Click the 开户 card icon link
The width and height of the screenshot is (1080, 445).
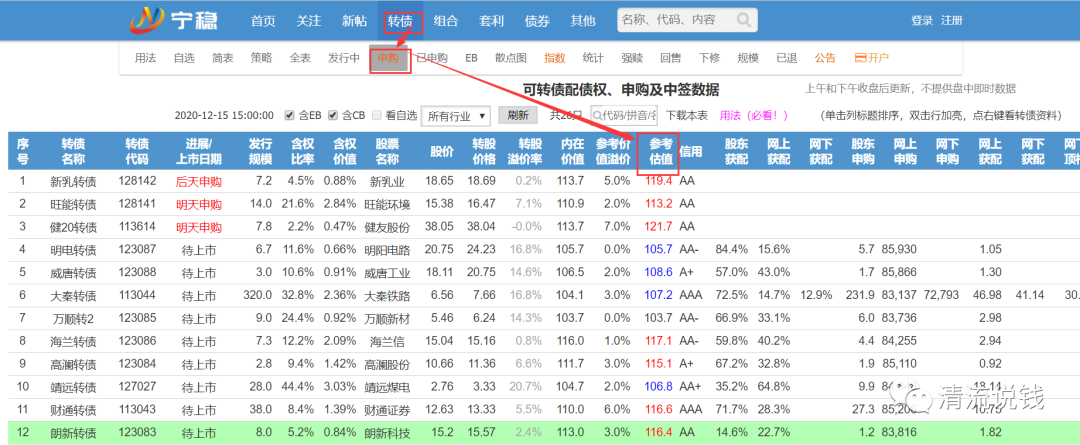tap(871, 58)
